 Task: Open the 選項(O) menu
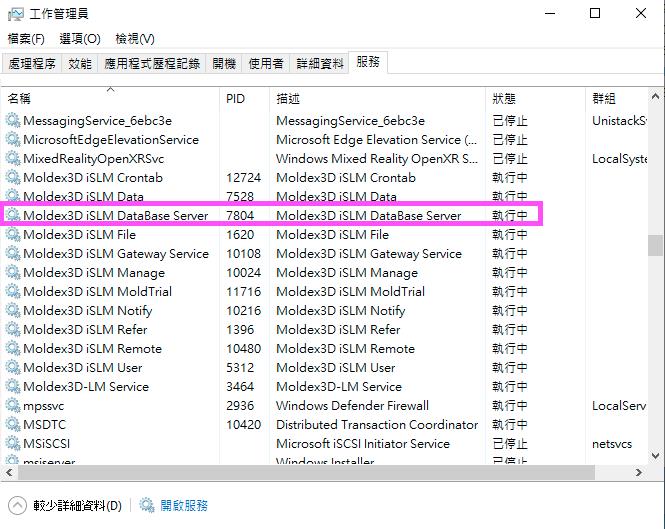coord(80,39)
